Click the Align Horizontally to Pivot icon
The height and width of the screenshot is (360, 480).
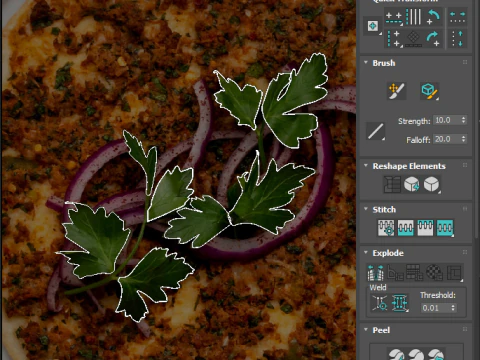(x=394, y=17)
